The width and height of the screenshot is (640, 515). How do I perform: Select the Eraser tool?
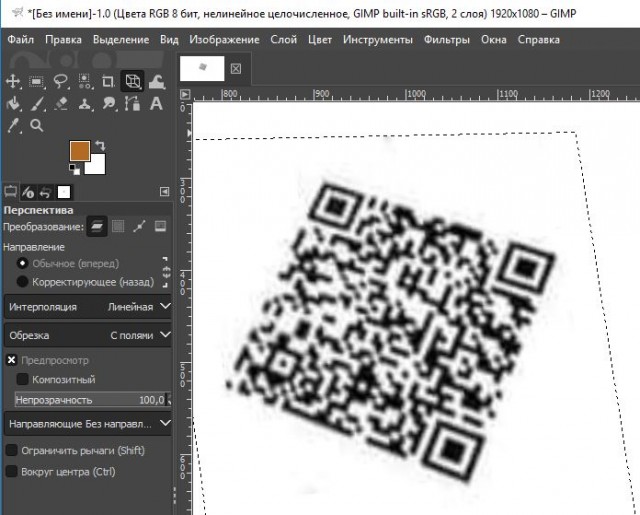pyautogui.click(x=61, y=104)
